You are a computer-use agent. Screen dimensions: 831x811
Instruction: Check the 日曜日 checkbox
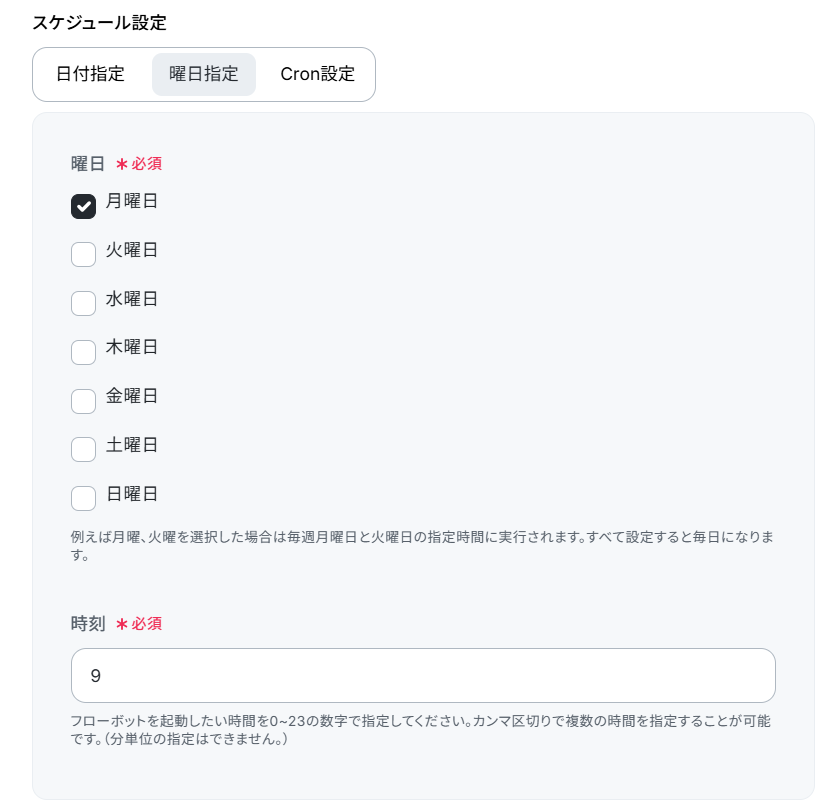pyautogui.click(x=83, y=498)
